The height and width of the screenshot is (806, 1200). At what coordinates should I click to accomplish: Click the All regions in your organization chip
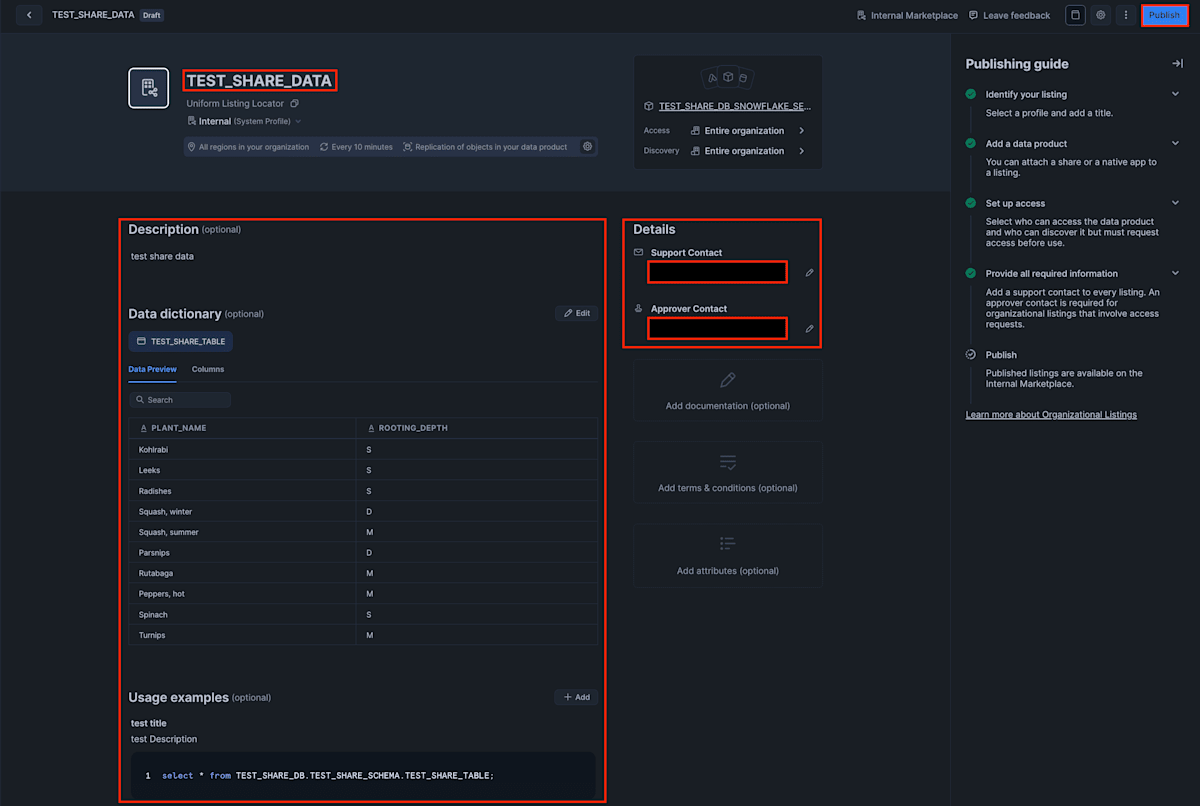248,147
